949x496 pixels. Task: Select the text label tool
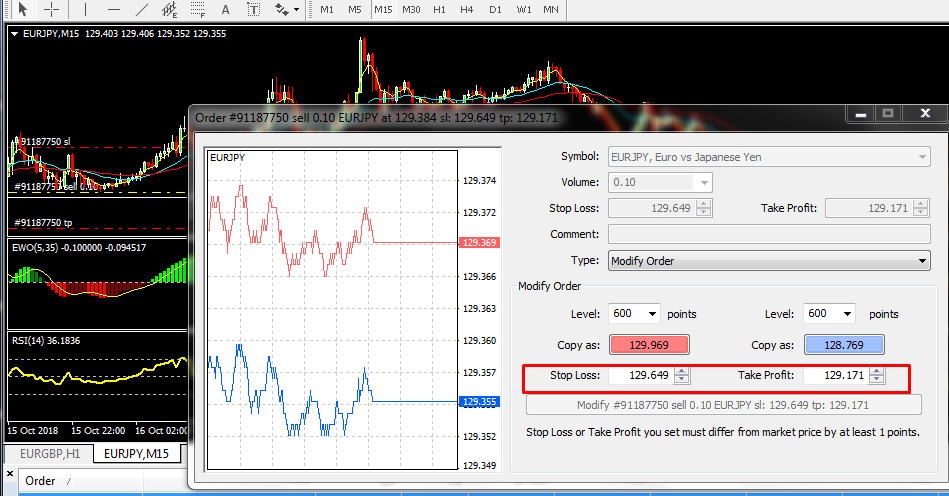pyautogui.click(x=254, y=10)
